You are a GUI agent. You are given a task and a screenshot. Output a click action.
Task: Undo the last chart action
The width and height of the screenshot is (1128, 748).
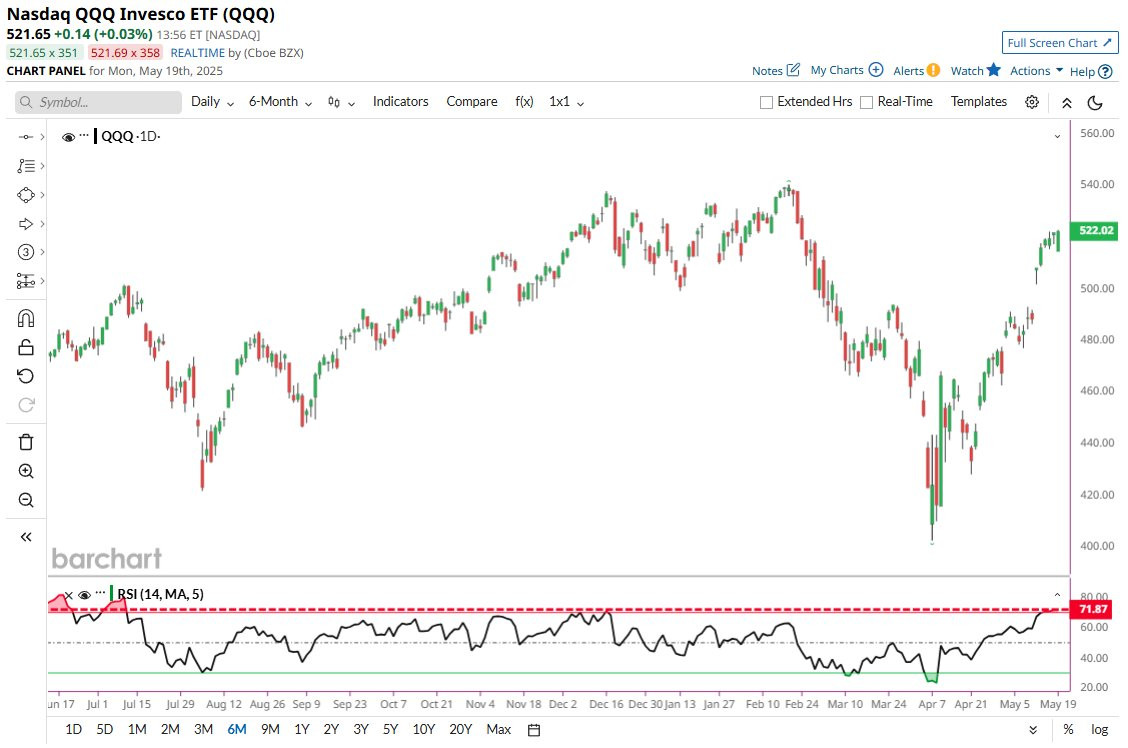(x=26, y=376)
